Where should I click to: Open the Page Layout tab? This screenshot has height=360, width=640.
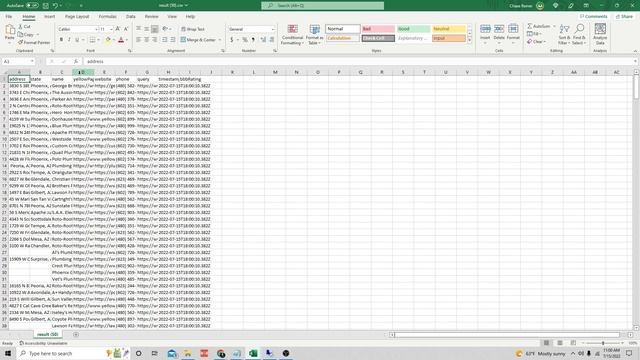coord(77,17)
